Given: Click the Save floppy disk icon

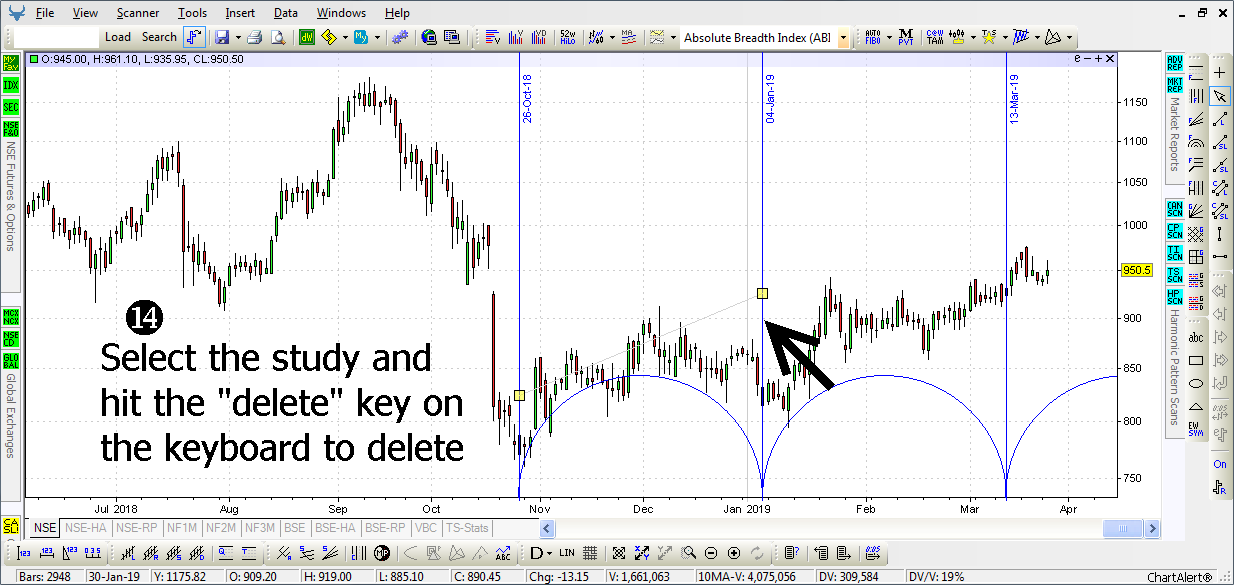Looking at the screenshot, I should click(x=222, y=37).
